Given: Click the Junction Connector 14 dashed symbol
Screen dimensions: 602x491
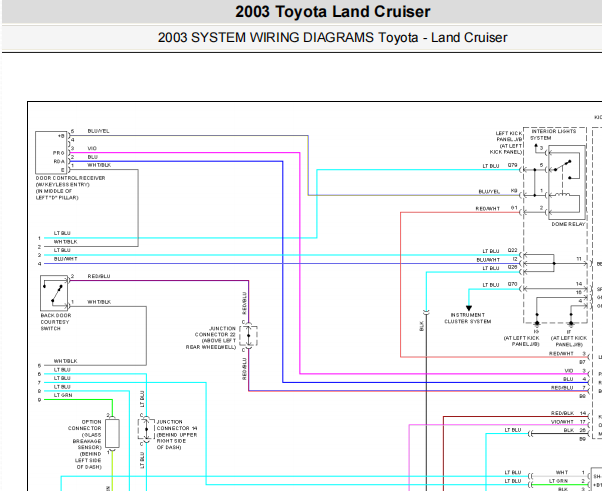Looking at the screenshot, I should tap(146, 429).
